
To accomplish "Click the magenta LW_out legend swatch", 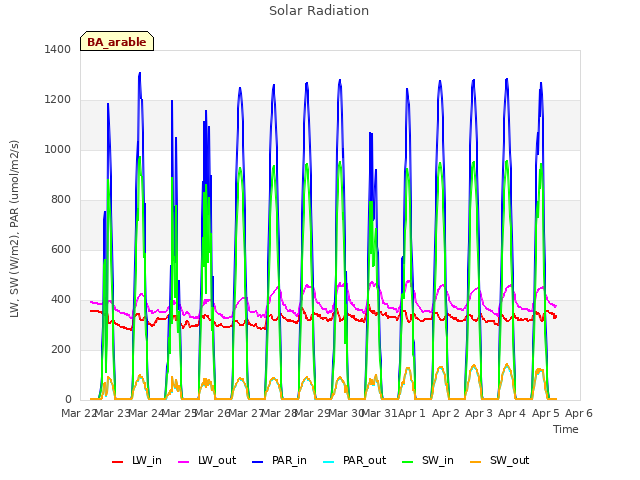I will pos(184,462).
